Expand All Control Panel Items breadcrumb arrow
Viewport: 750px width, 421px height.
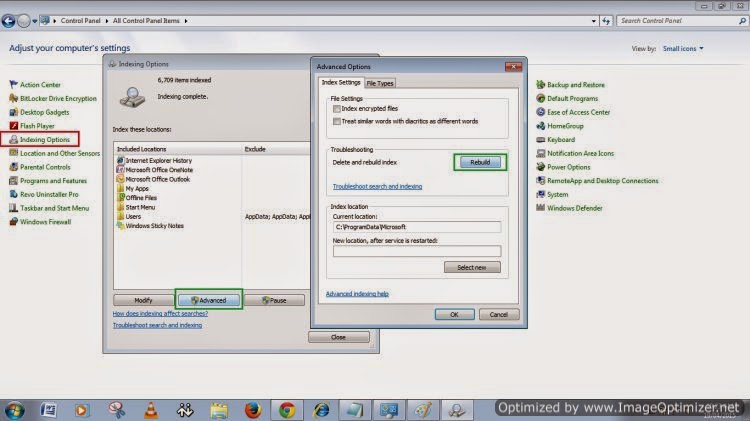click(186, 21)
